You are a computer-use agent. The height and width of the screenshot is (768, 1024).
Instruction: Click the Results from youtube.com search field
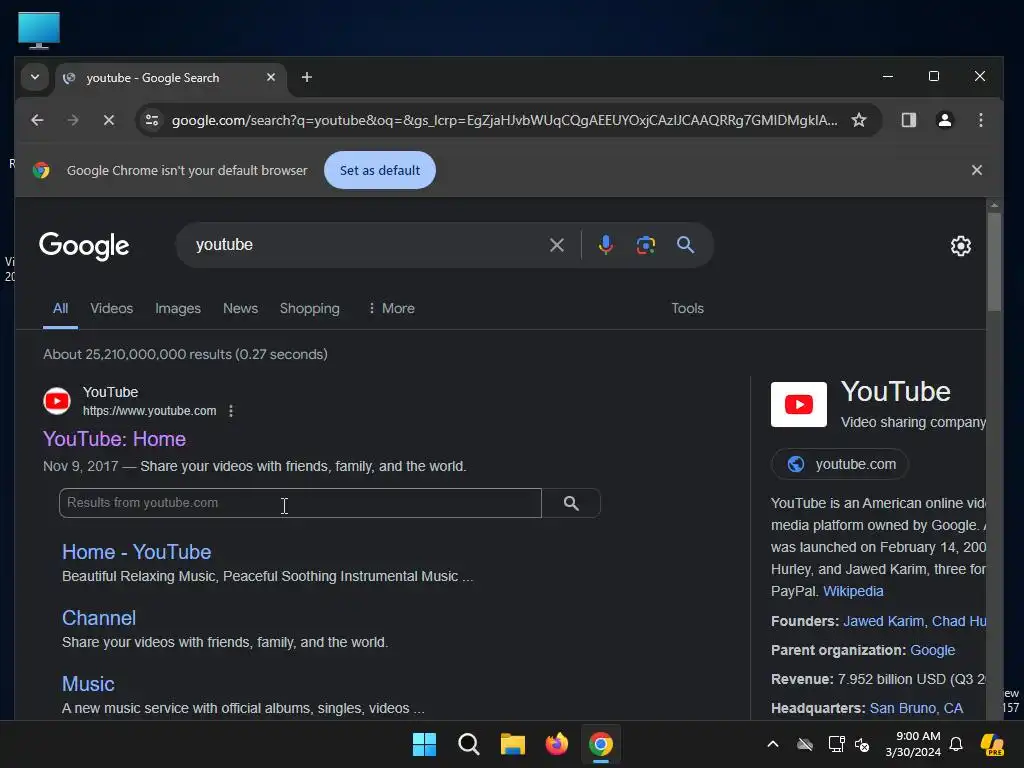tap(300, 503)
